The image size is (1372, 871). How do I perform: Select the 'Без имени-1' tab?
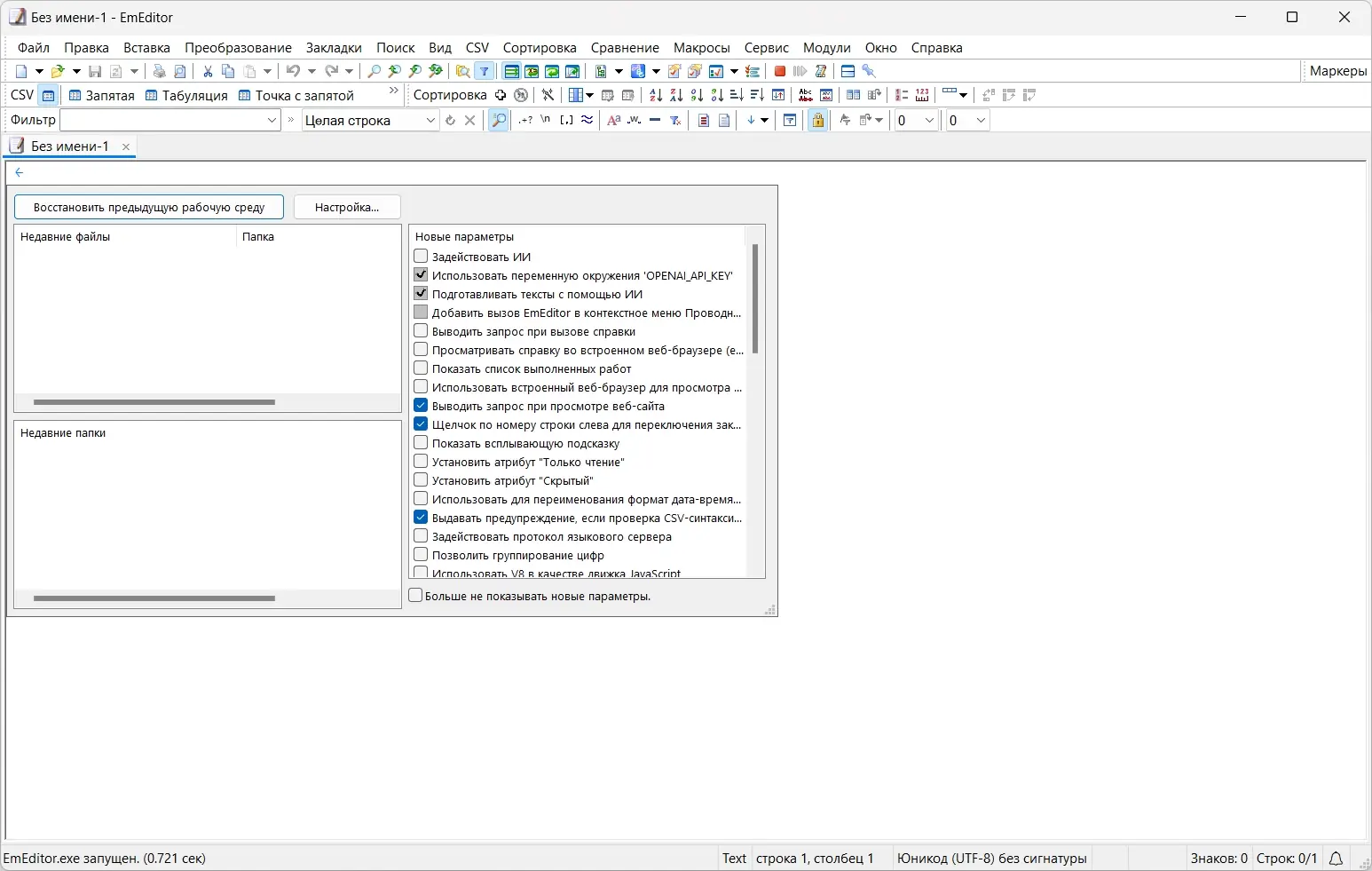71,146
